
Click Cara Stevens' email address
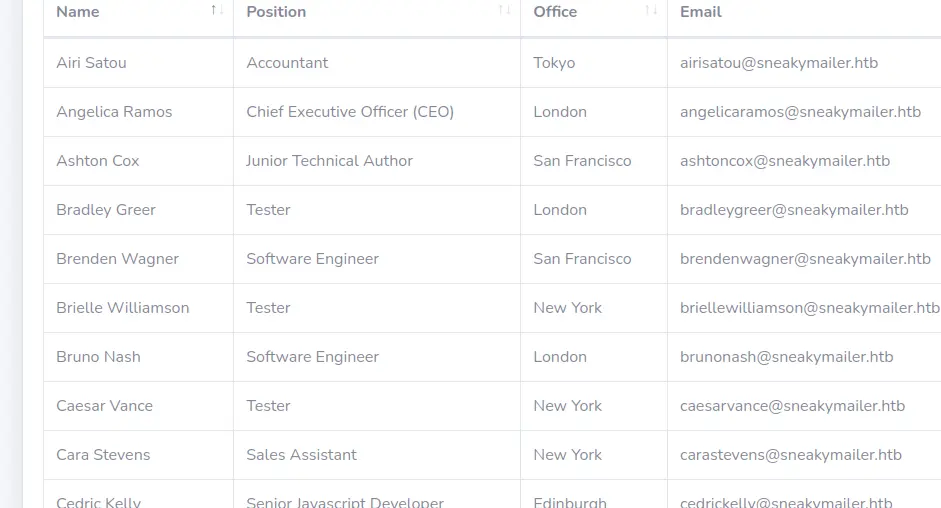[x=791, y=455]
